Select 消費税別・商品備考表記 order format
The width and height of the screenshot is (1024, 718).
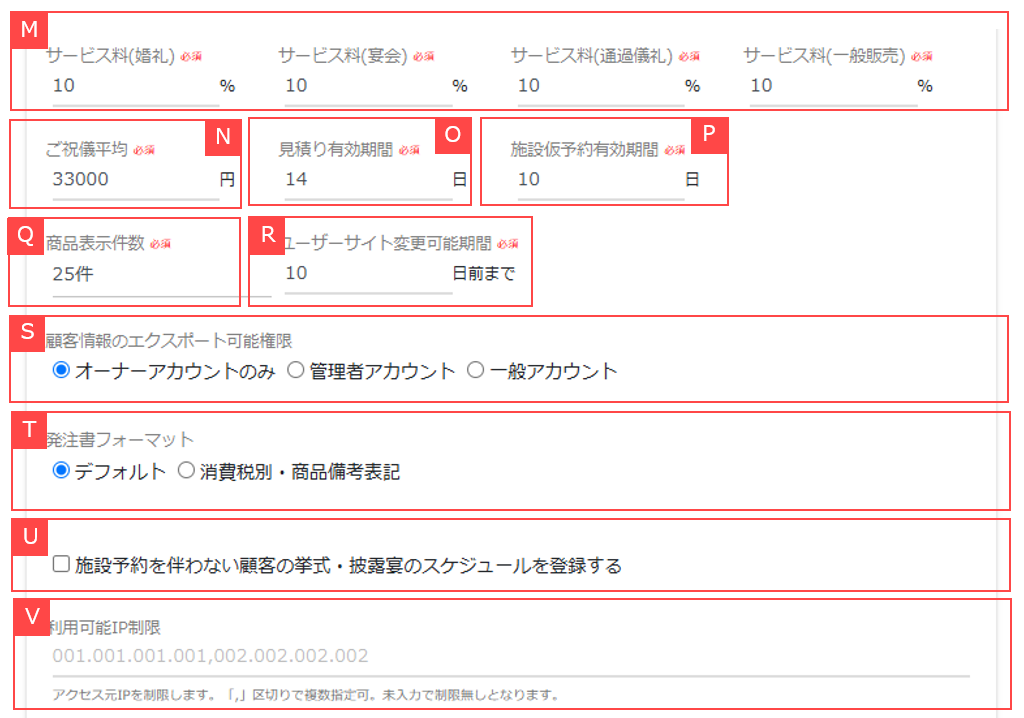coord(185,470)
